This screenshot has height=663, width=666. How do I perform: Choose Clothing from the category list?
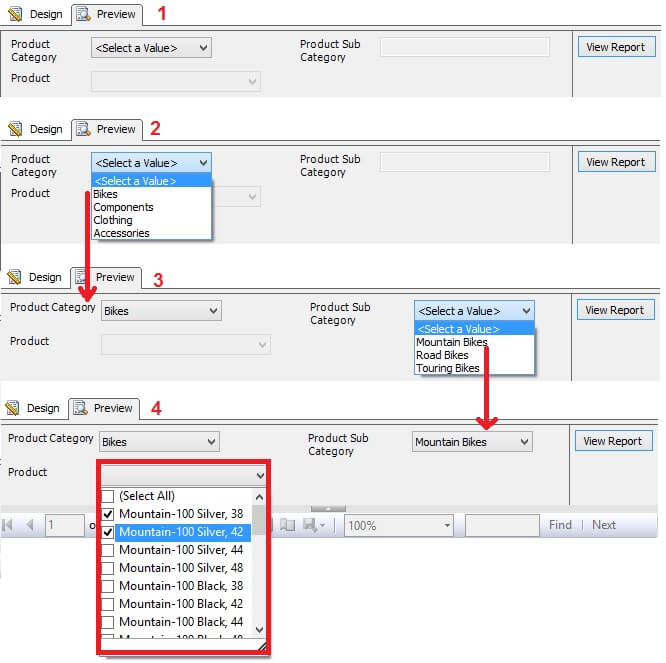151,220
